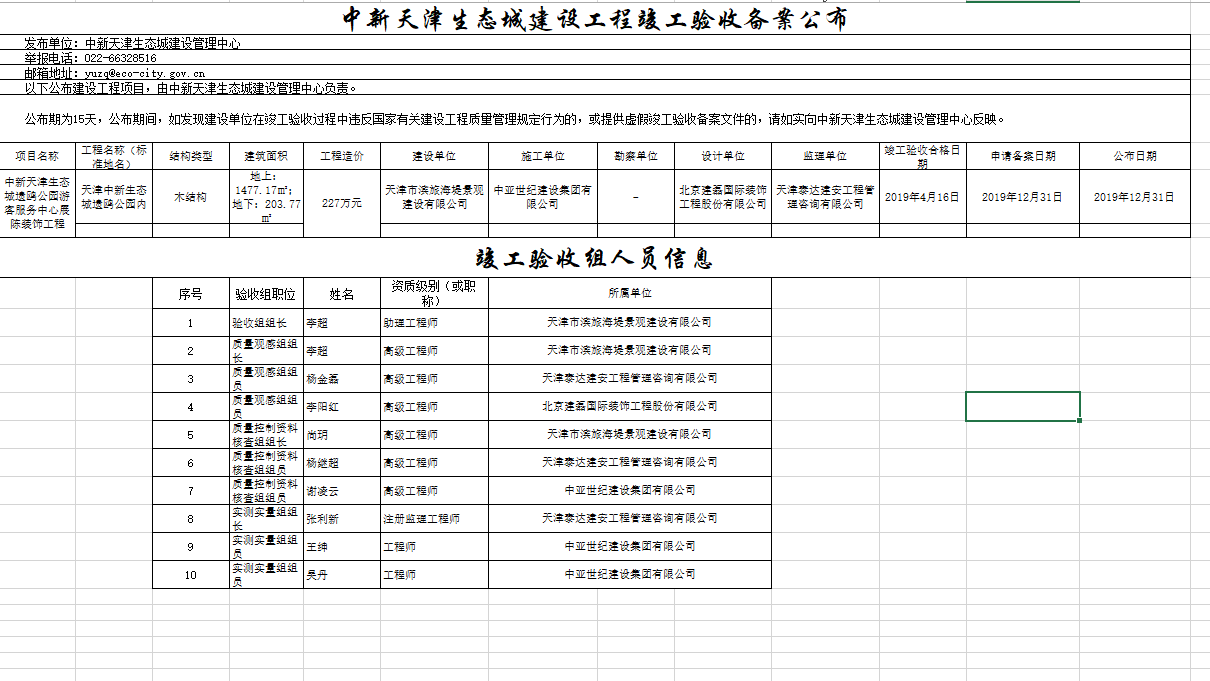
Task: Select the sequence number 5 cell
Action: tap(191, 435)
